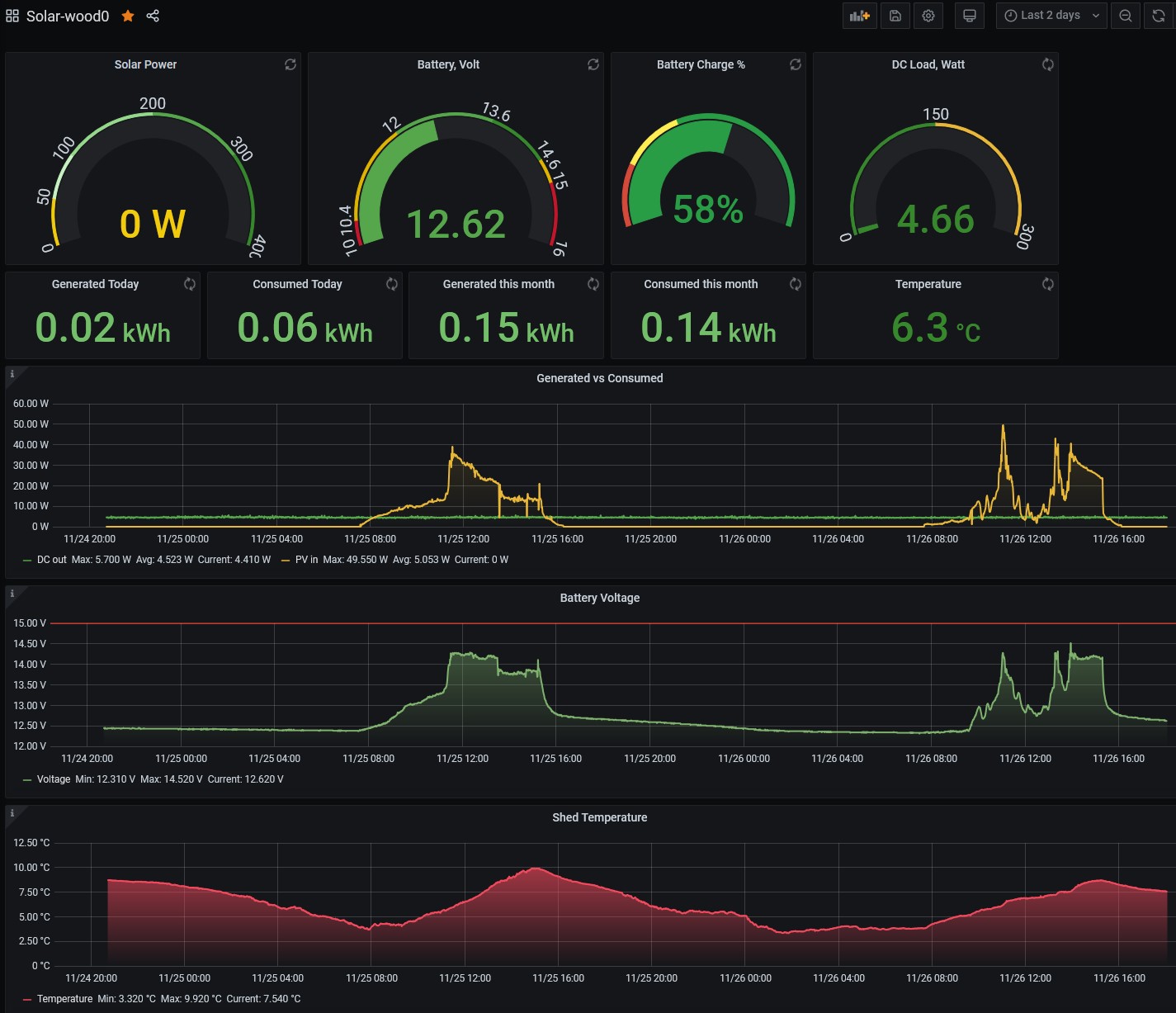Cycle view mode with the monitor icon
The height and width of the screenshot is (1013, 1176).
(970, 16)
